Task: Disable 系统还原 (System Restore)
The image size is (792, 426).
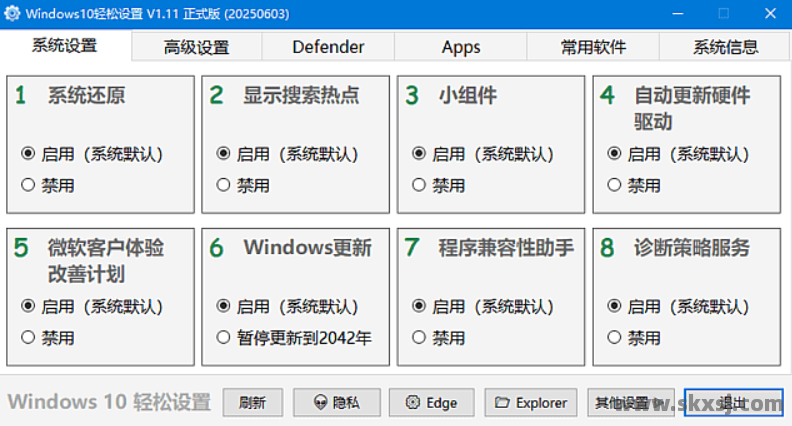Action: tap(28, 185)
